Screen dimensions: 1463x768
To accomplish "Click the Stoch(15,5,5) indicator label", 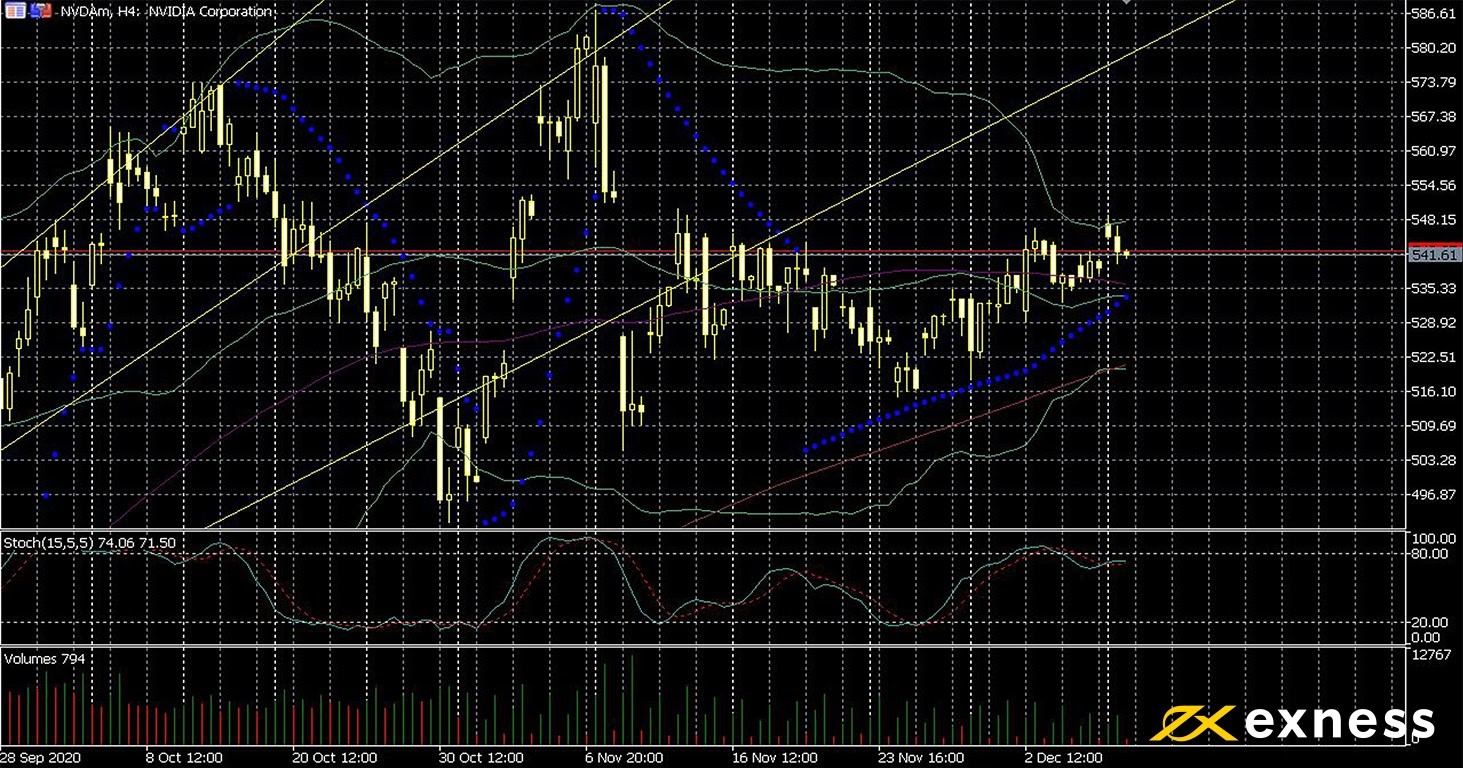I will [x=90, y=542].
